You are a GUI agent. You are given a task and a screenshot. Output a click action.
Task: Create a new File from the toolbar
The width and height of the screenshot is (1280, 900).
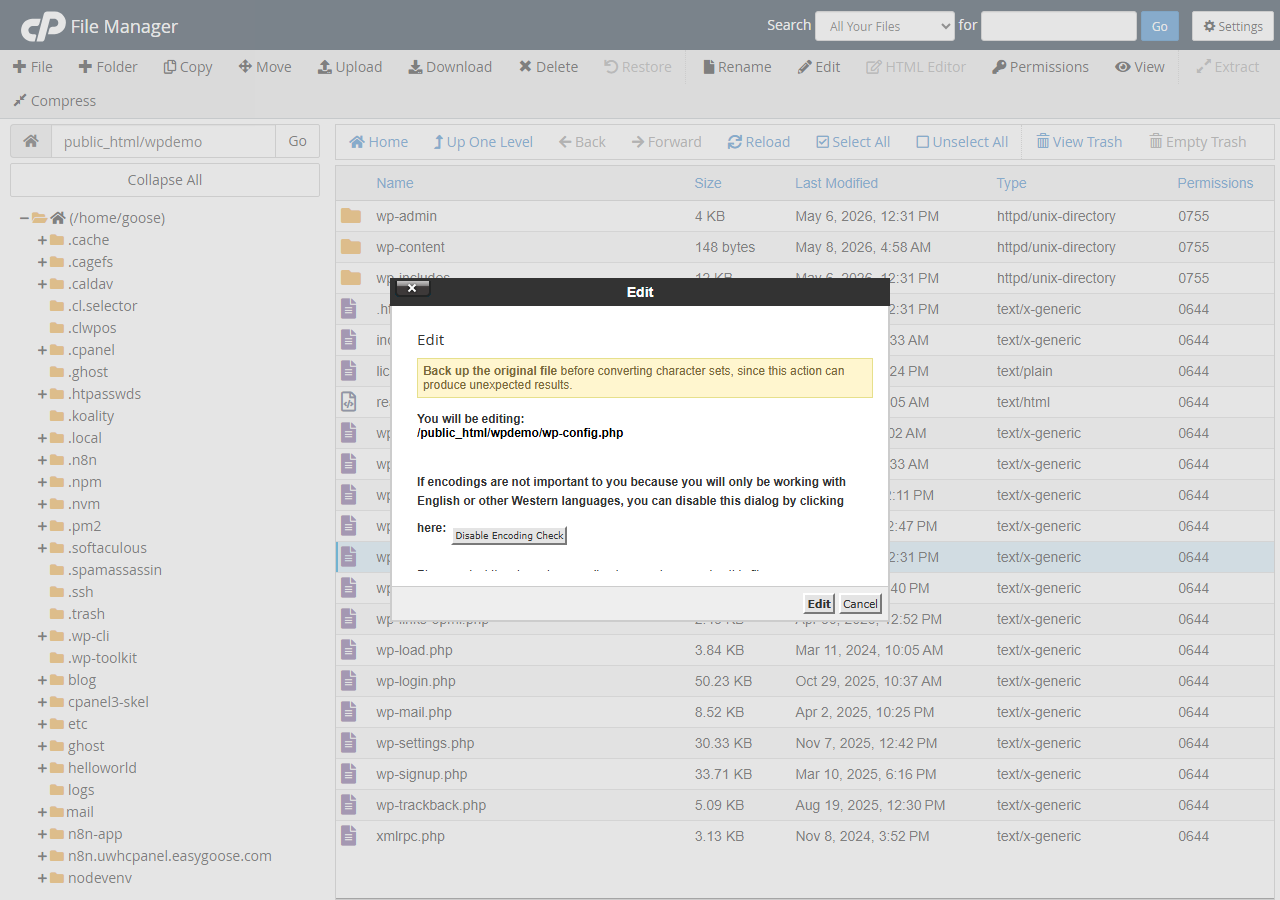pos(33,67)
